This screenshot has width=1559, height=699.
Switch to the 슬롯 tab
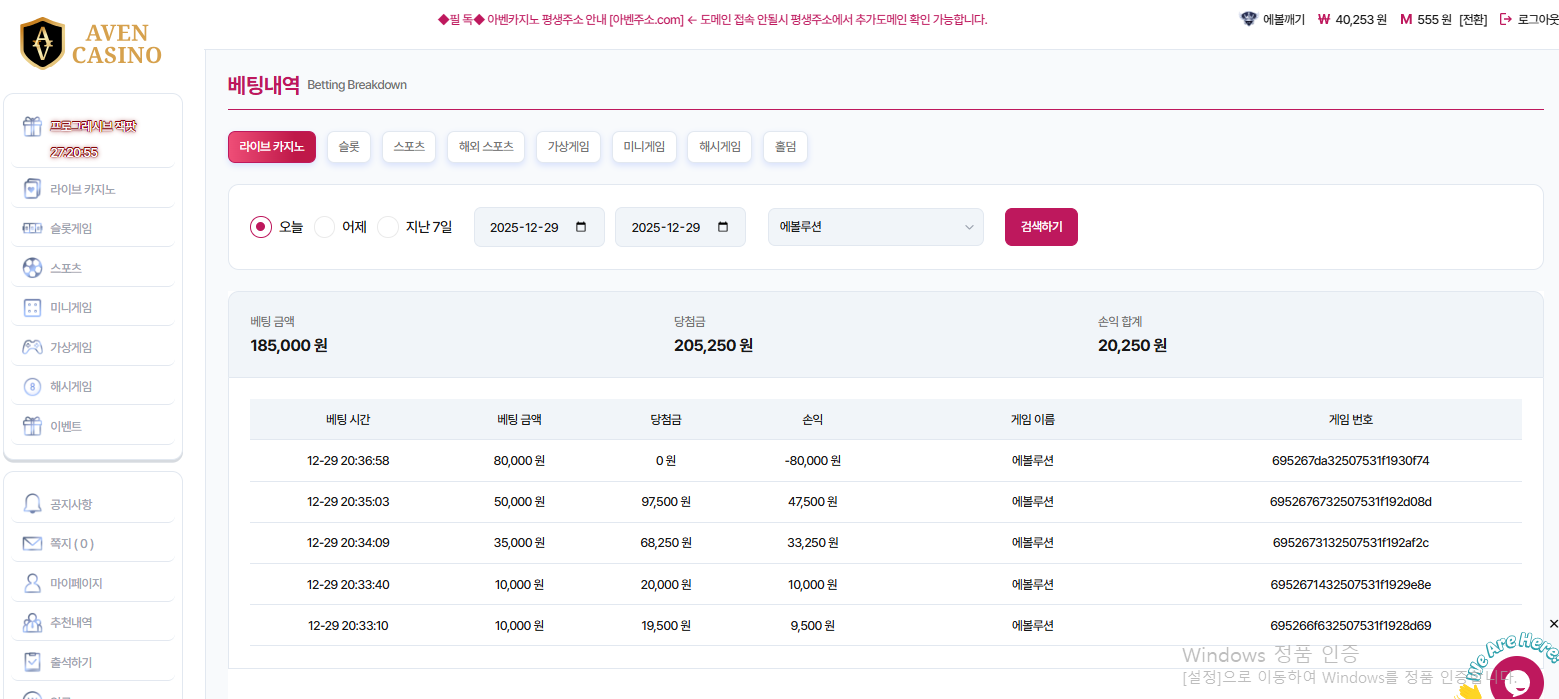point(349,147)
